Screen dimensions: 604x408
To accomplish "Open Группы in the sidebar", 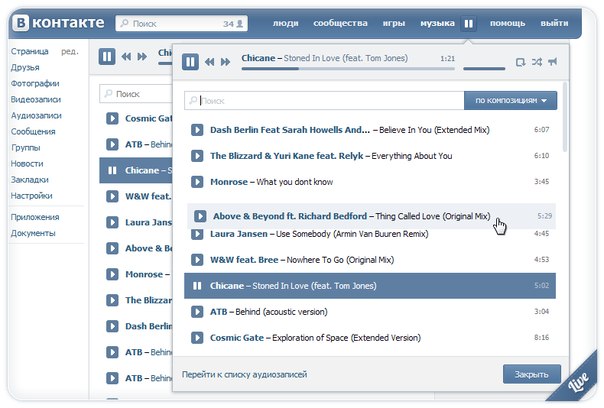I will pos(25,148).
